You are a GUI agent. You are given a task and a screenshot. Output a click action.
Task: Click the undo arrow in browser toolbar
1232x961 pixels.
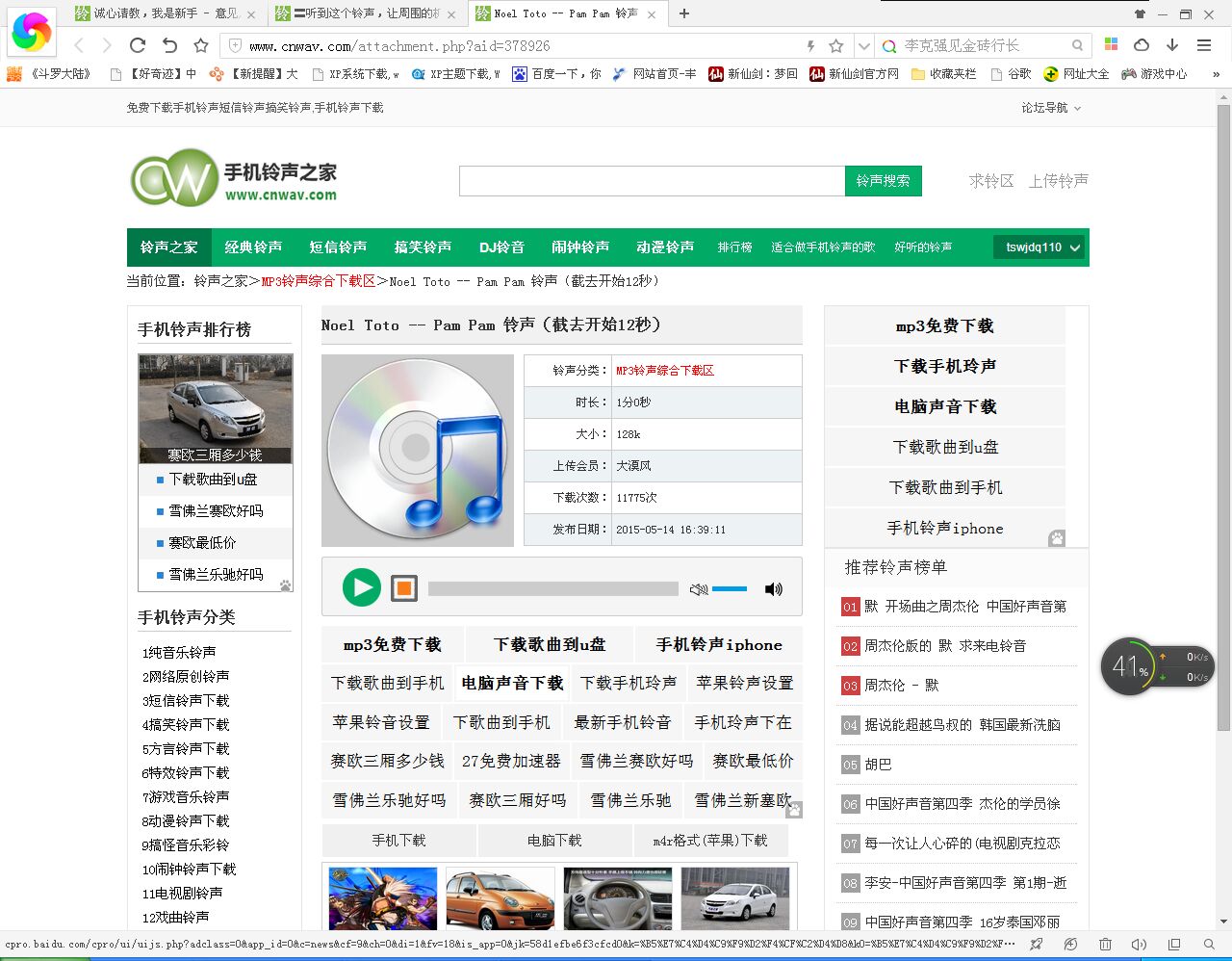[x=169, y=45]
